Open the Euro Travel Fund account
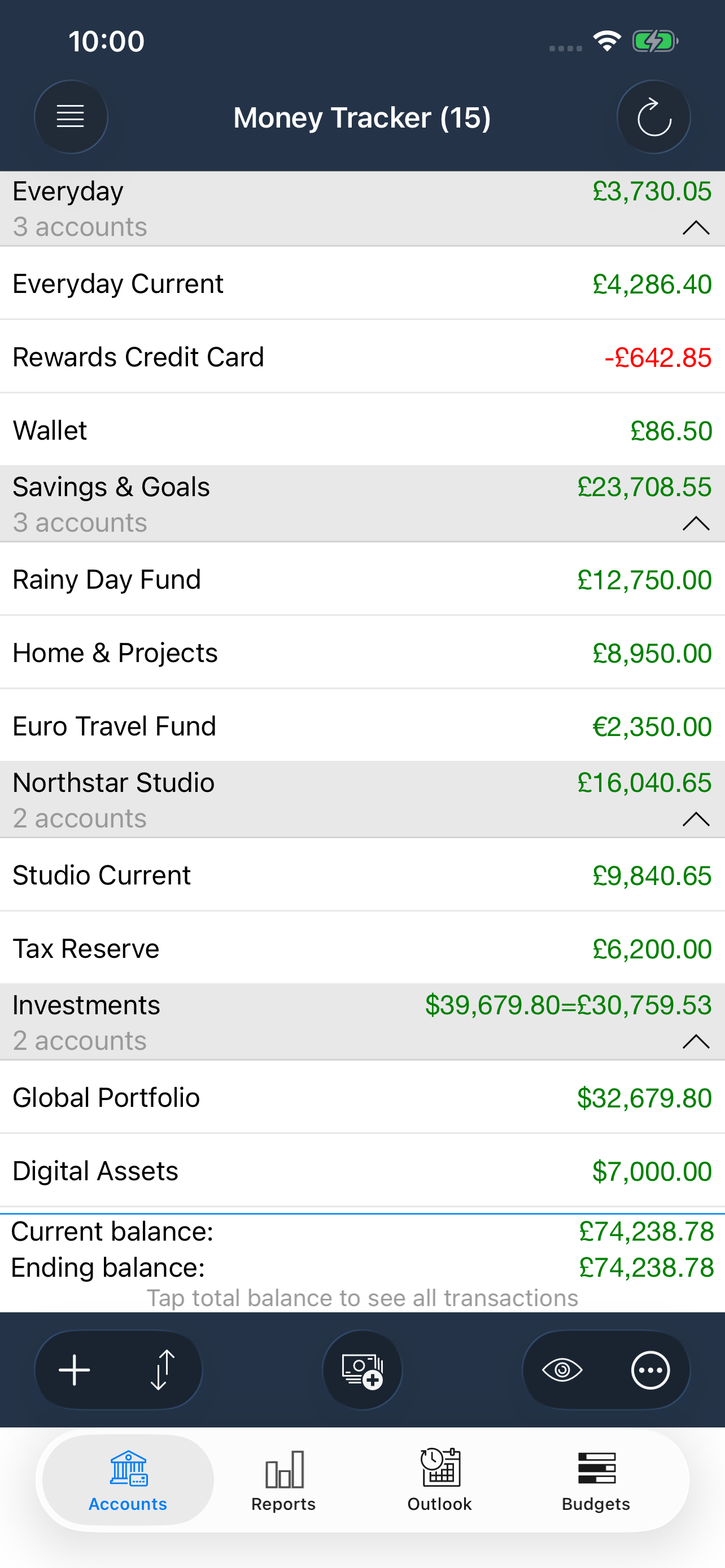Screen dimensions: 725x1568 pyautogui.click(x=362, y=726)
